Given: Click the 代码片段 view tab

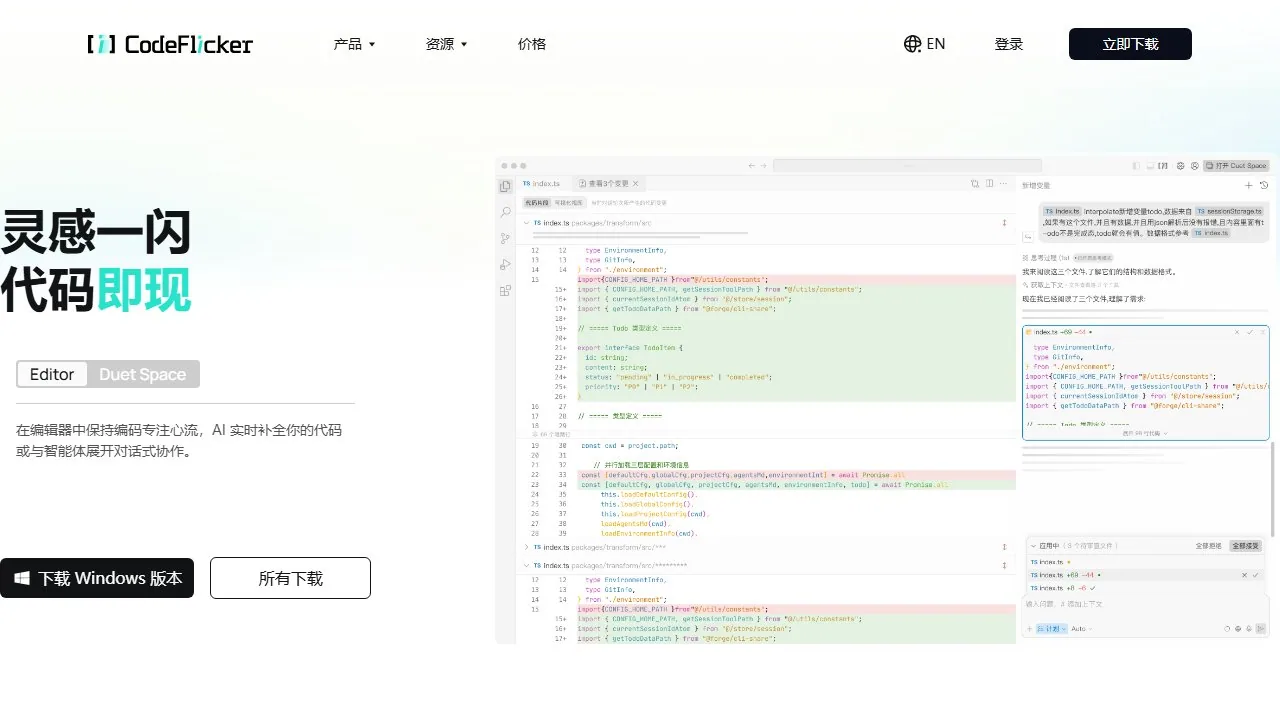Looking at the screenshot, I should (537, 202).
